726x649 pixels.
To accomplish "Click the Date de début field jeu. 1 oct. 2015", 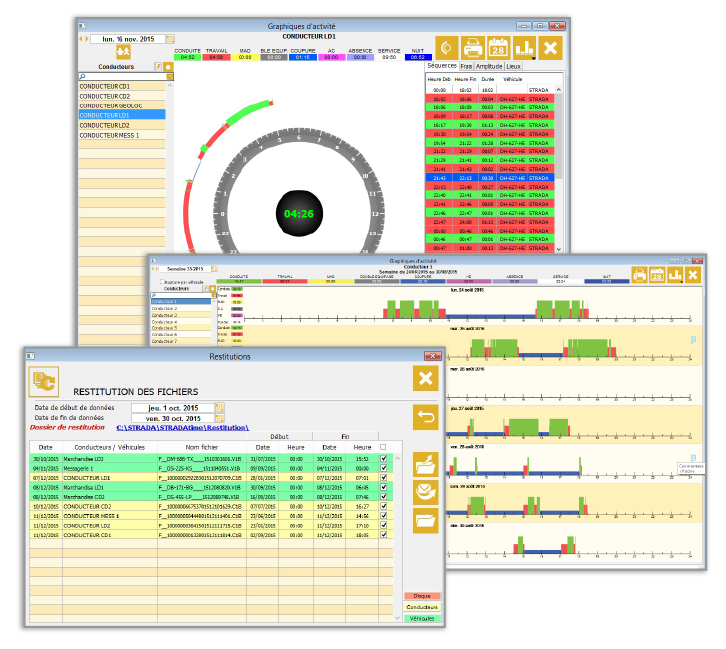I will [173, 408].
